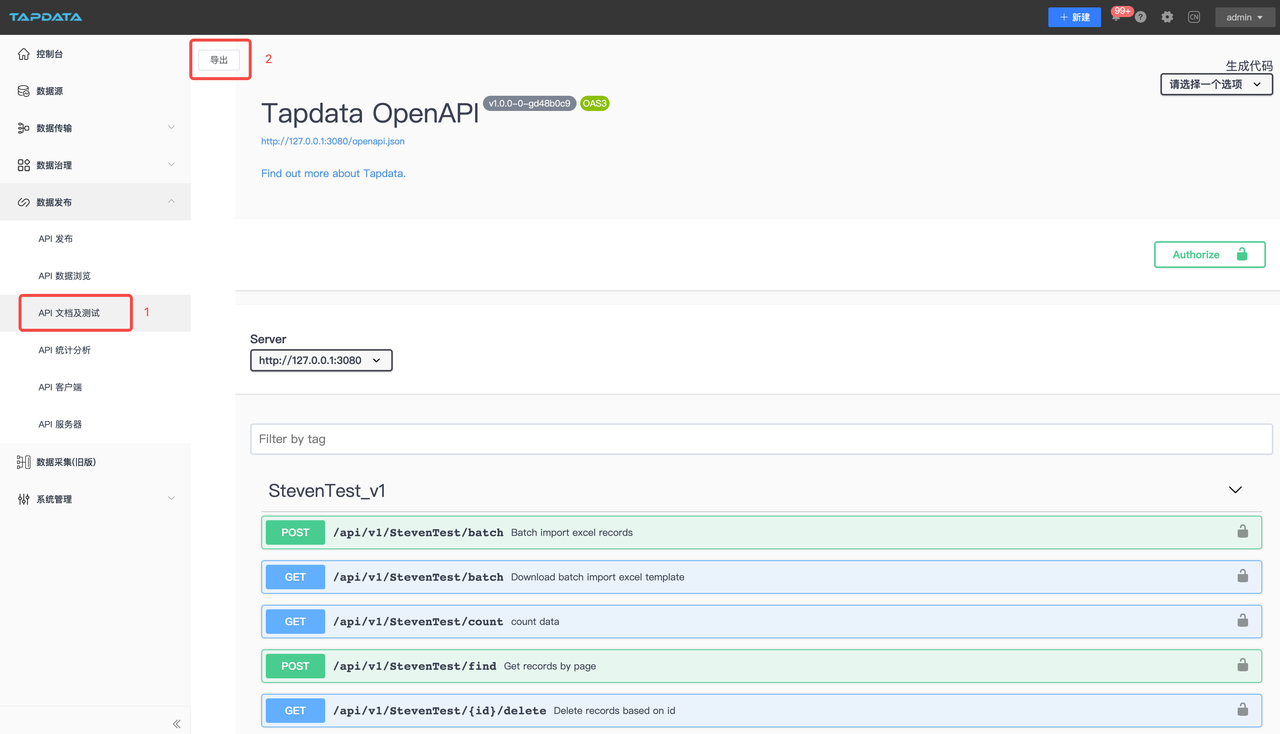Click the 导出 export button

(x=219, y=60)
